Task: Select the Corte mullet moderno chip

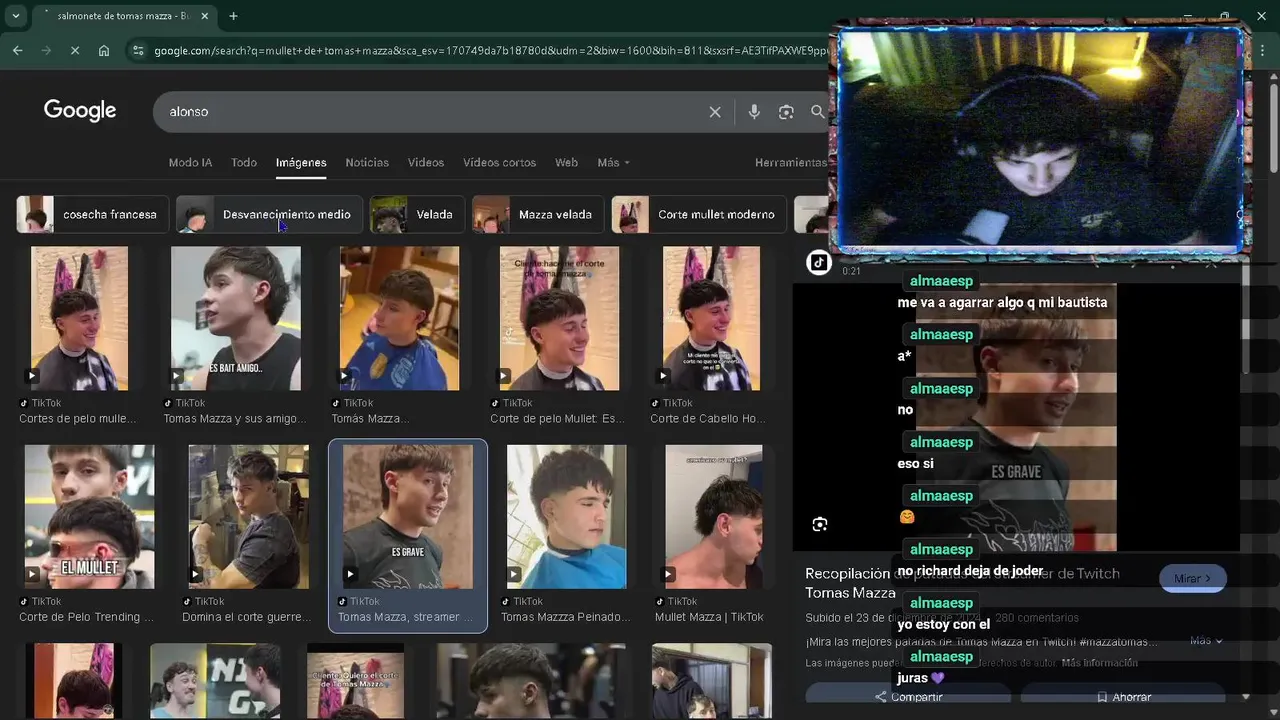Action: point(698,214)
